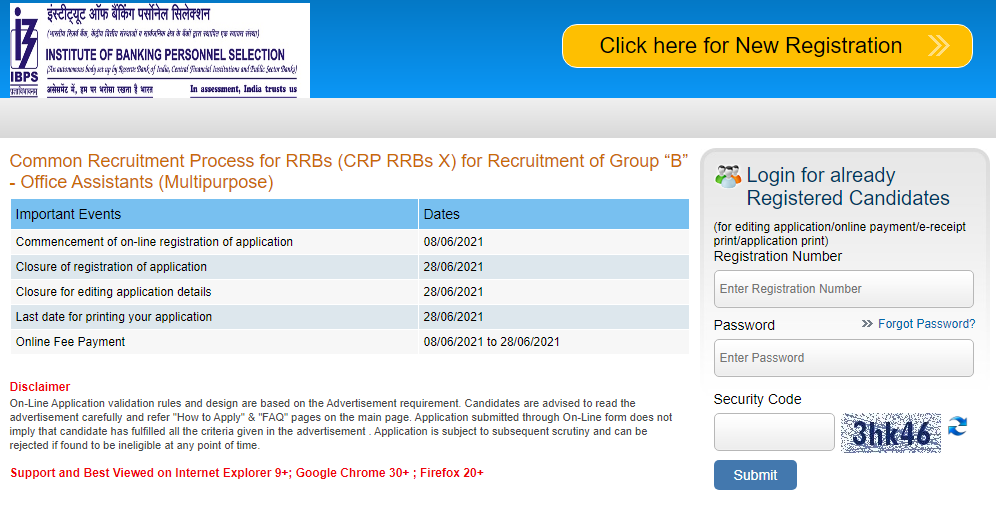This screenshot has width=996, height=531.
Task: Select the date 08/06/2021 for Commencement
Action: click(454, 242)
